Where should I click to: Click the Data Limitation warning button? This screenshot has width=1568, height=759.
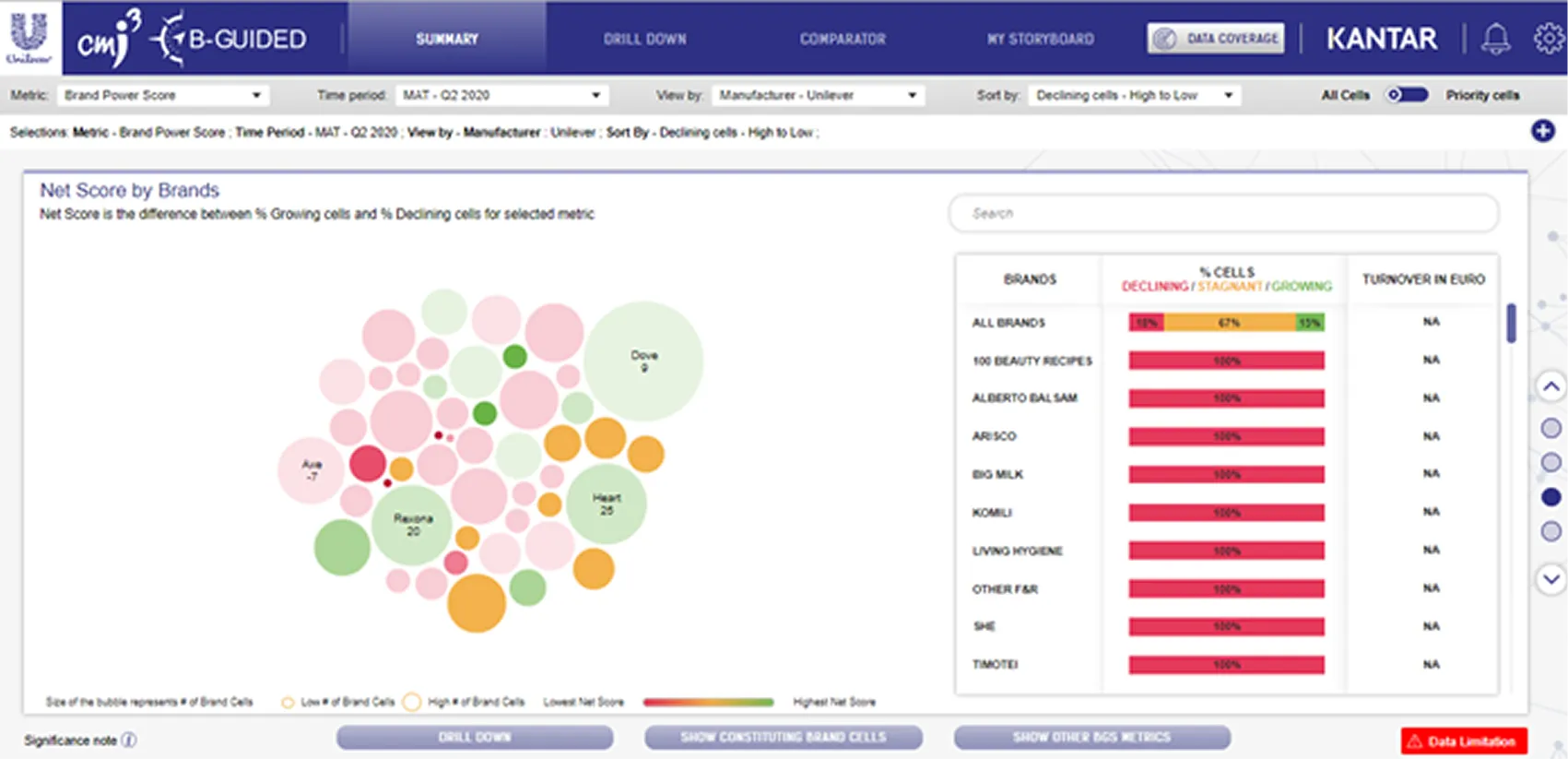pos(1464,741)
